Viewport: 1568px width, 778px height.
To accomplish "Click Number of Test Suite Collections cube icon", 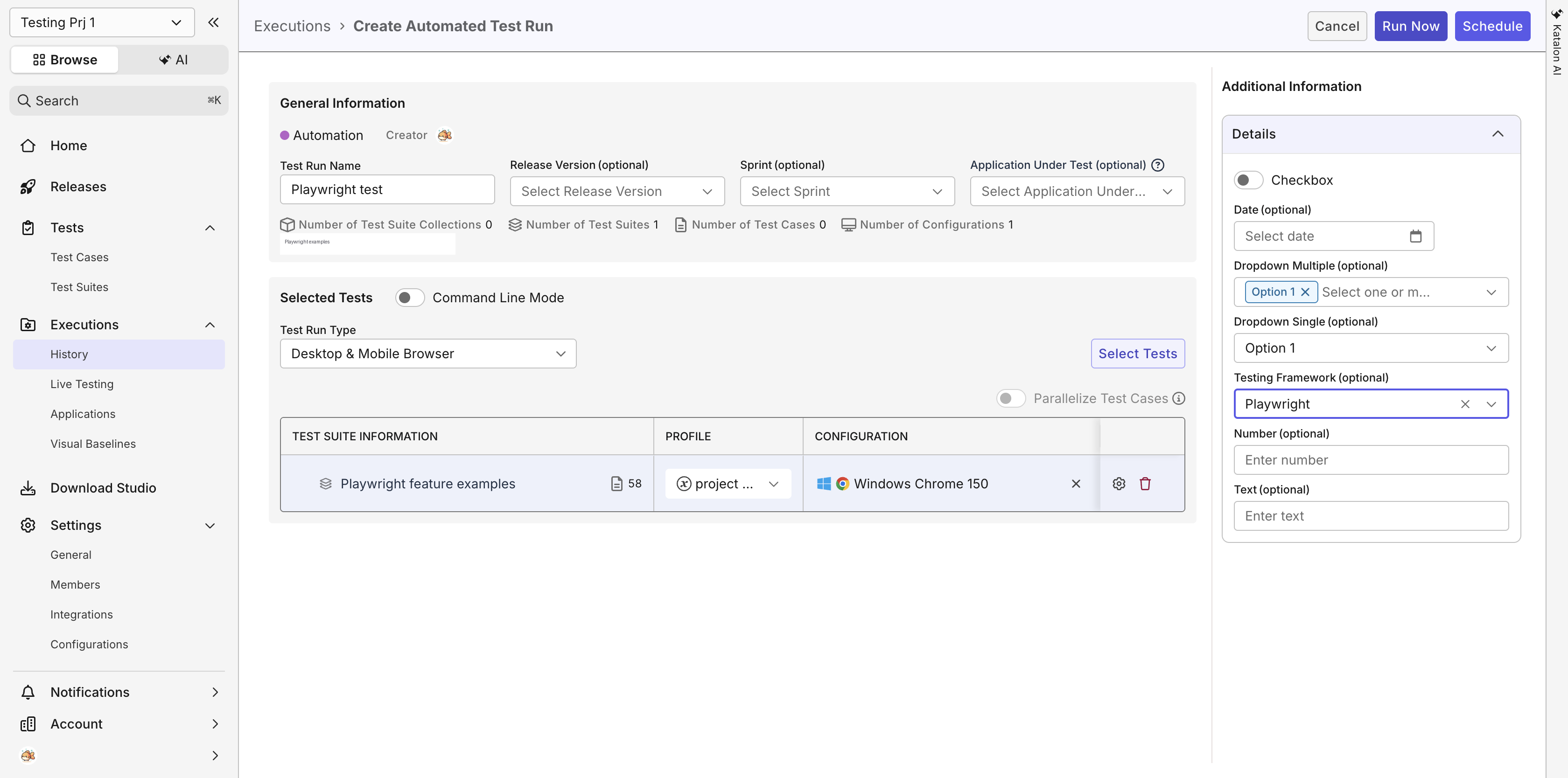I will (x=287, y=225).
